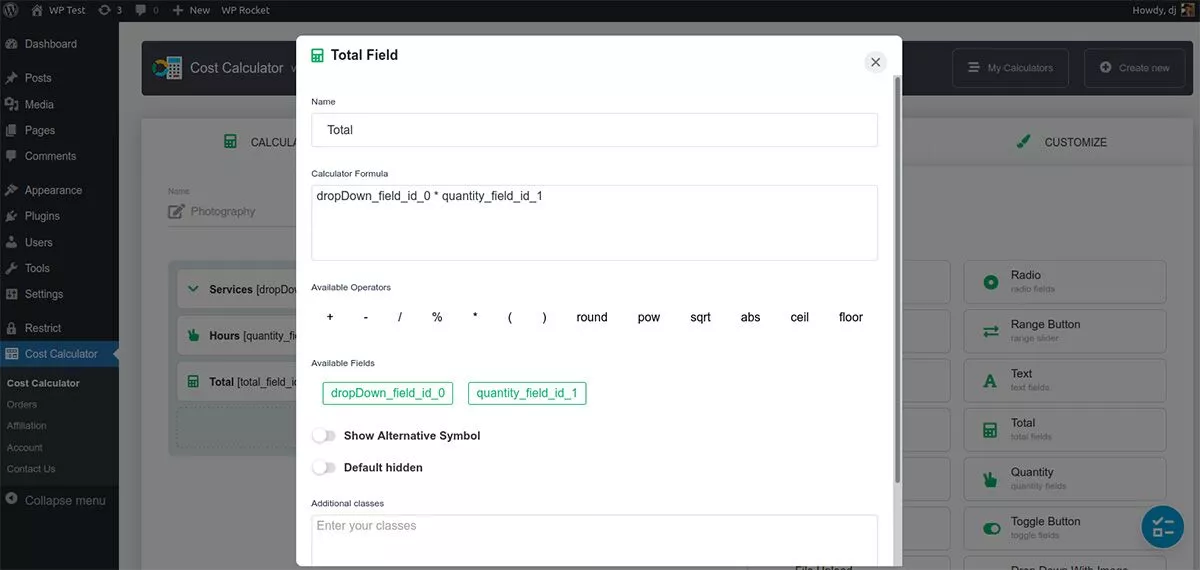Click the Name input field

(x=594, y=130)
